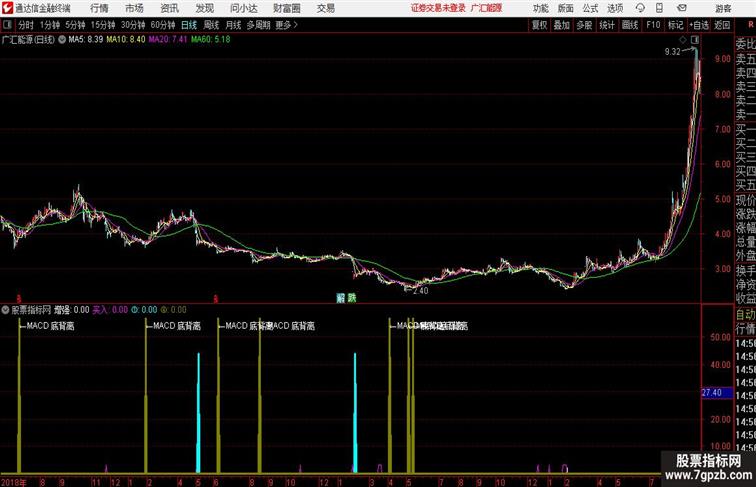Click the MA10: 8.40 value
The image size is (756, 487).
point(126,40)
